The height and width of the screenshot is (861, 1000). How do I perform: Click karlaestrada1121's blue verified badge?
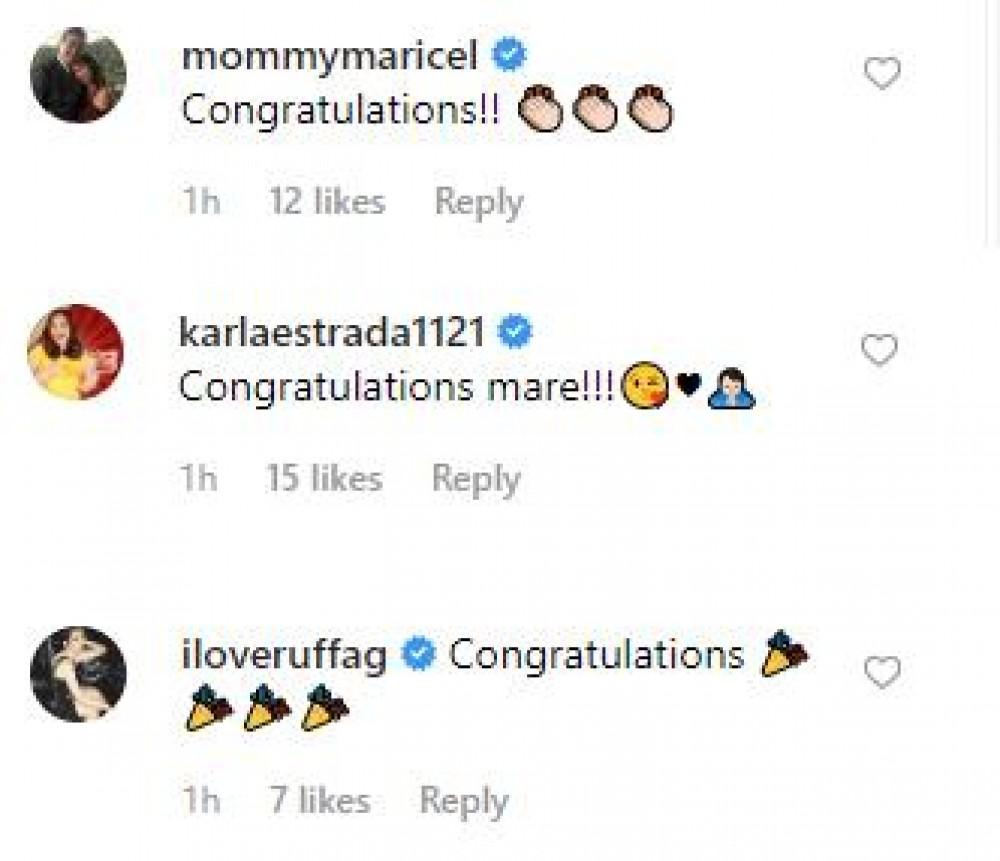tap(515, 332)
